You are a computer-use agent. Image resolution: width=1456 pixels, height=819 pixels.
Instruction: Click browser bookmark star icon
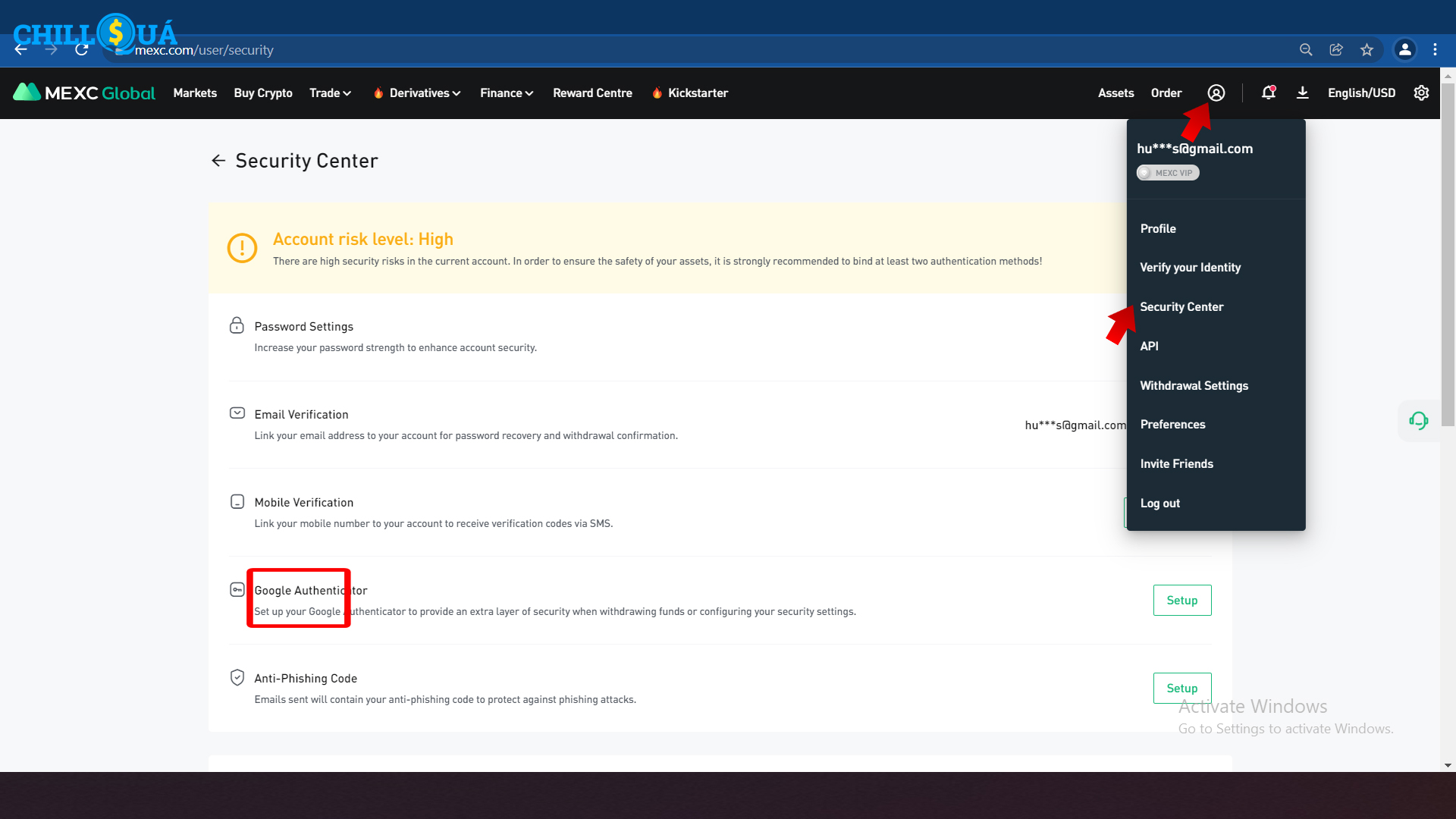pyautogui.click(x=1367, y=50)
